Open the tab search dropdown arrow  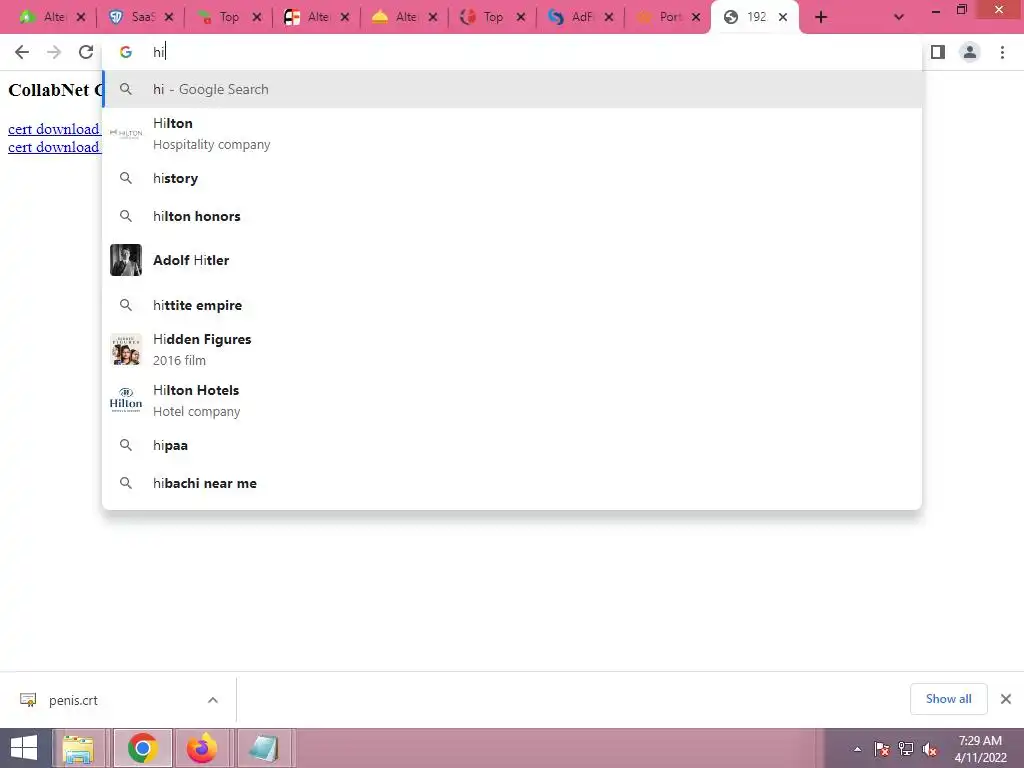click(x=899, y=17)
